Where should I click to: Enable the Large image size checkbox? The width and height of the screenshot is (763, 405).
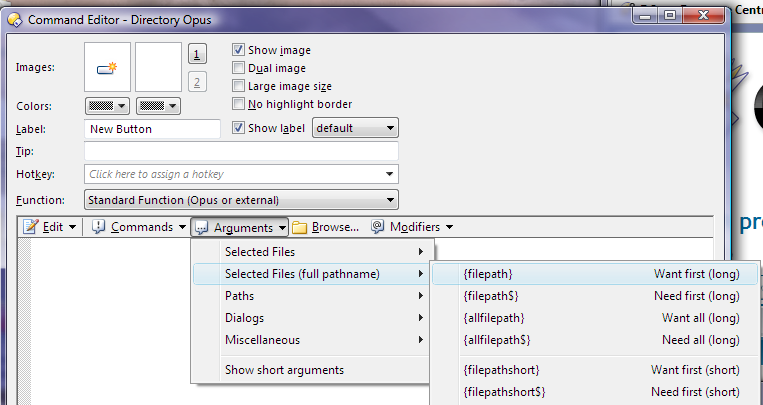(x=239, y=86)
